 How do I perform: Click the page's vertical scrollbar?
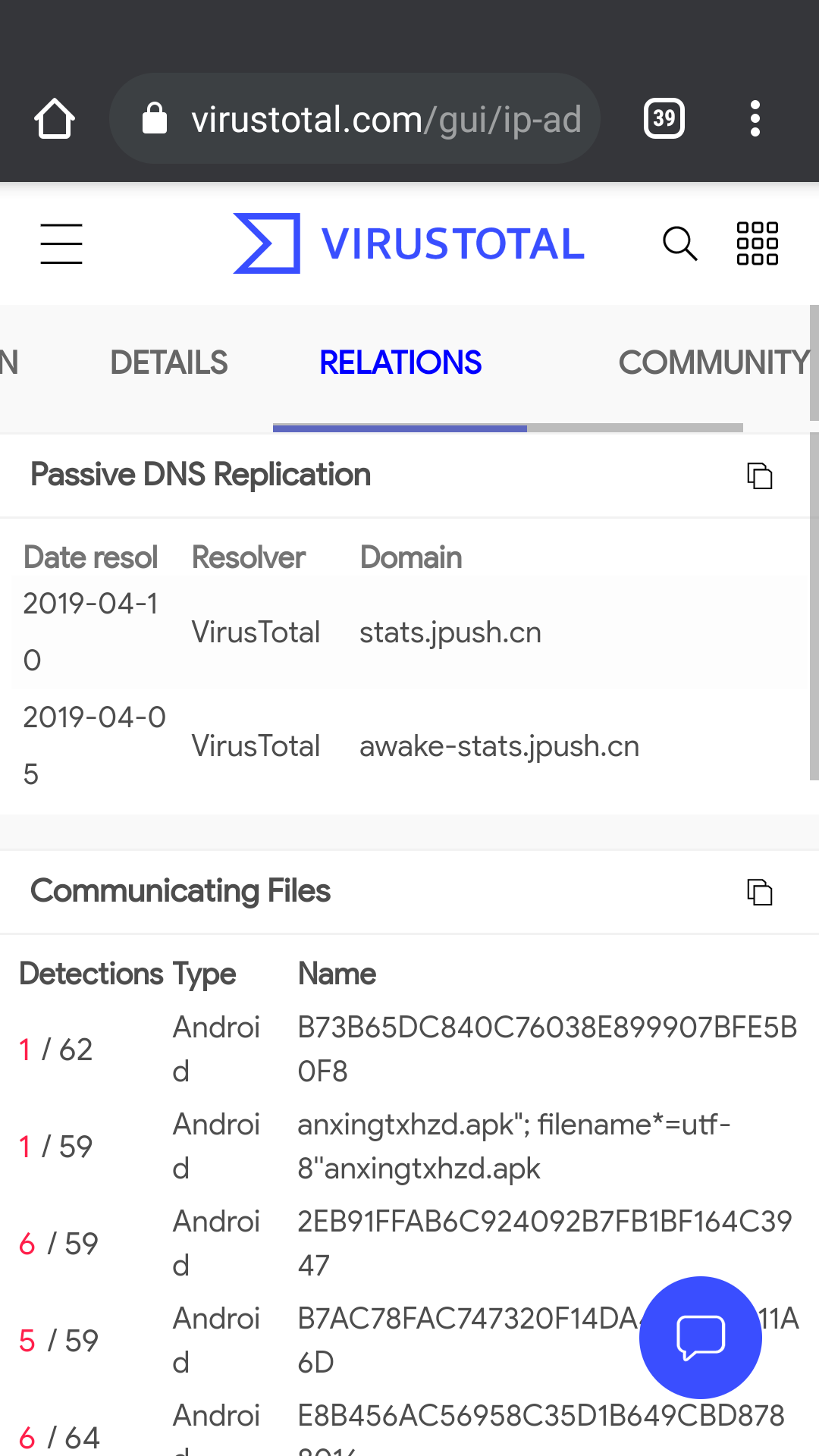(814, 607)
